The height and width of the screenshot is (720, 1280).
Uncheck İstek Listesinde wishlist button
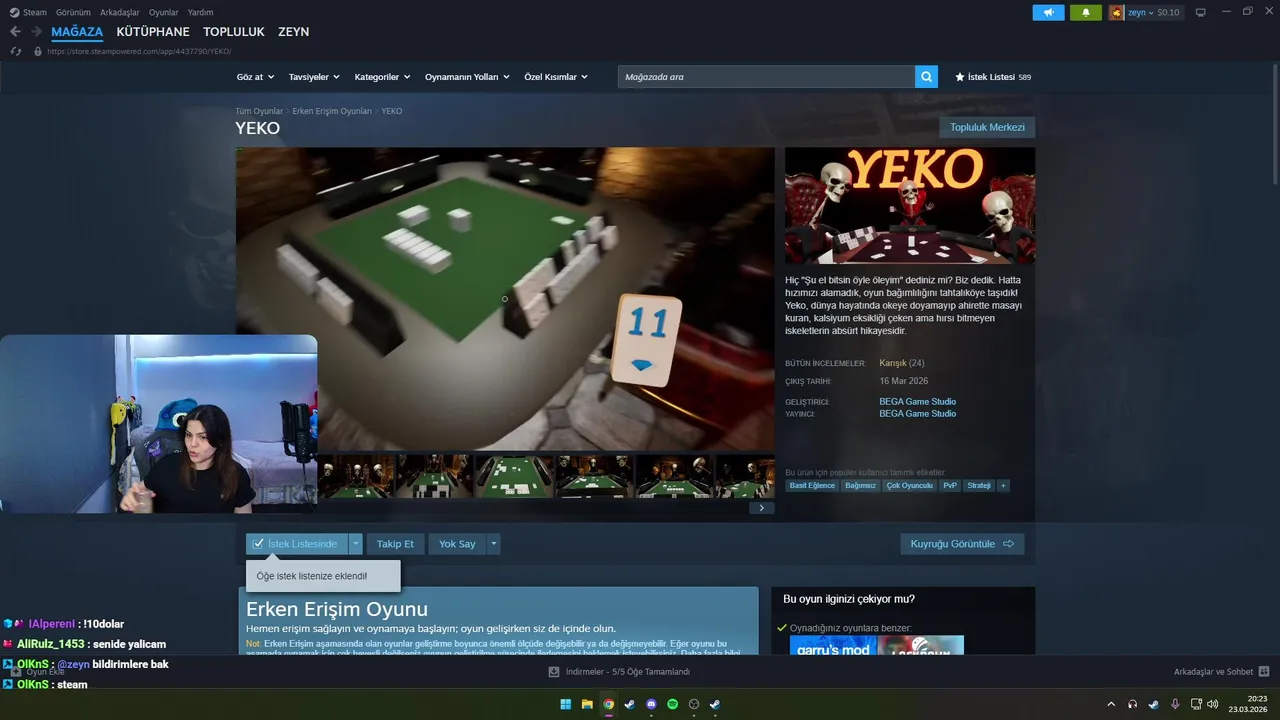click(297, 544)
